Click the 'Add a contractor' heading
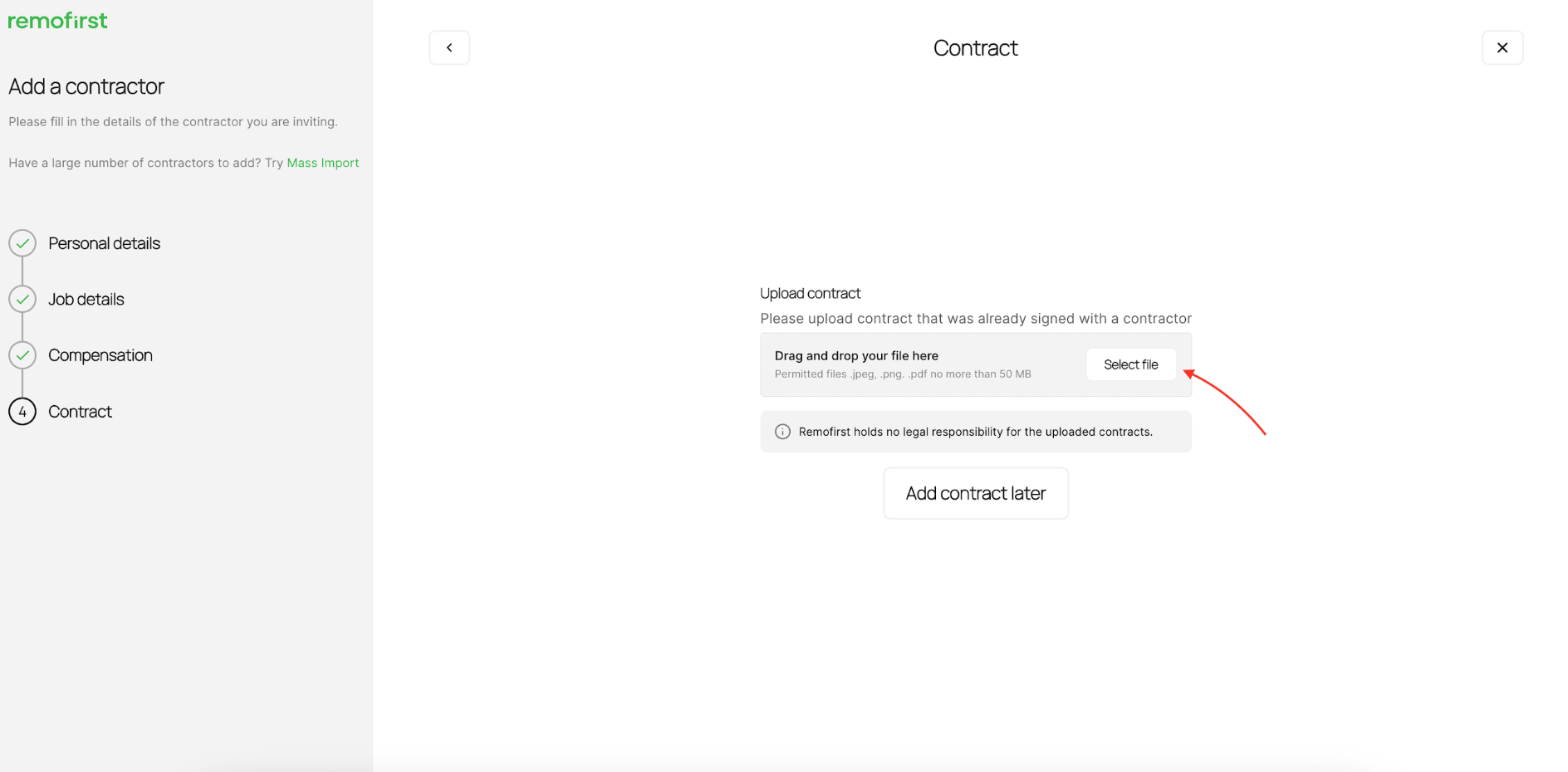The height and width of the screenshot is (772, 1568). [x=86, y=86]
